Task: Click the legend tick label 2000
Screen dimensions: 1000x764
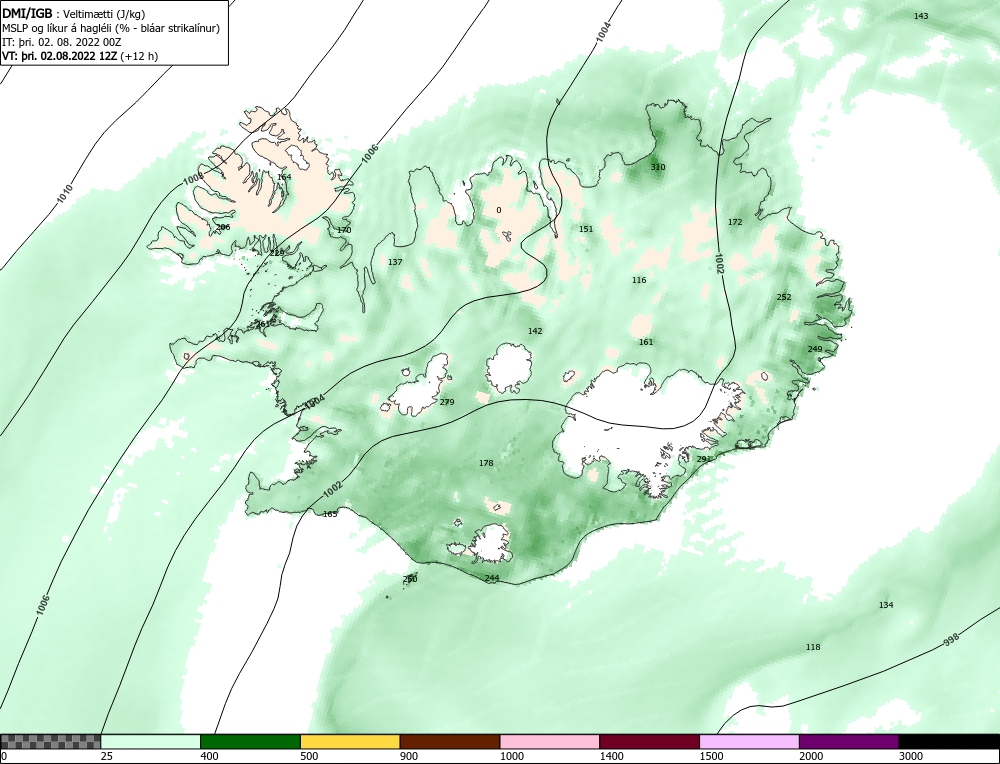Action: pyautogui.click(x=811, y=756)
